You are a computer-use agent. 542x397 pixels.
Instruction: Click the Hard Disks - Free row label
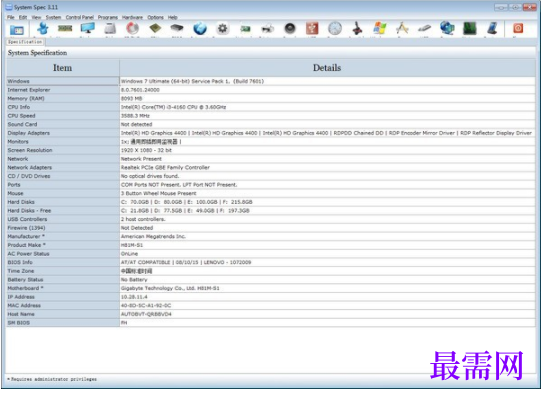[x=63, y=211]
